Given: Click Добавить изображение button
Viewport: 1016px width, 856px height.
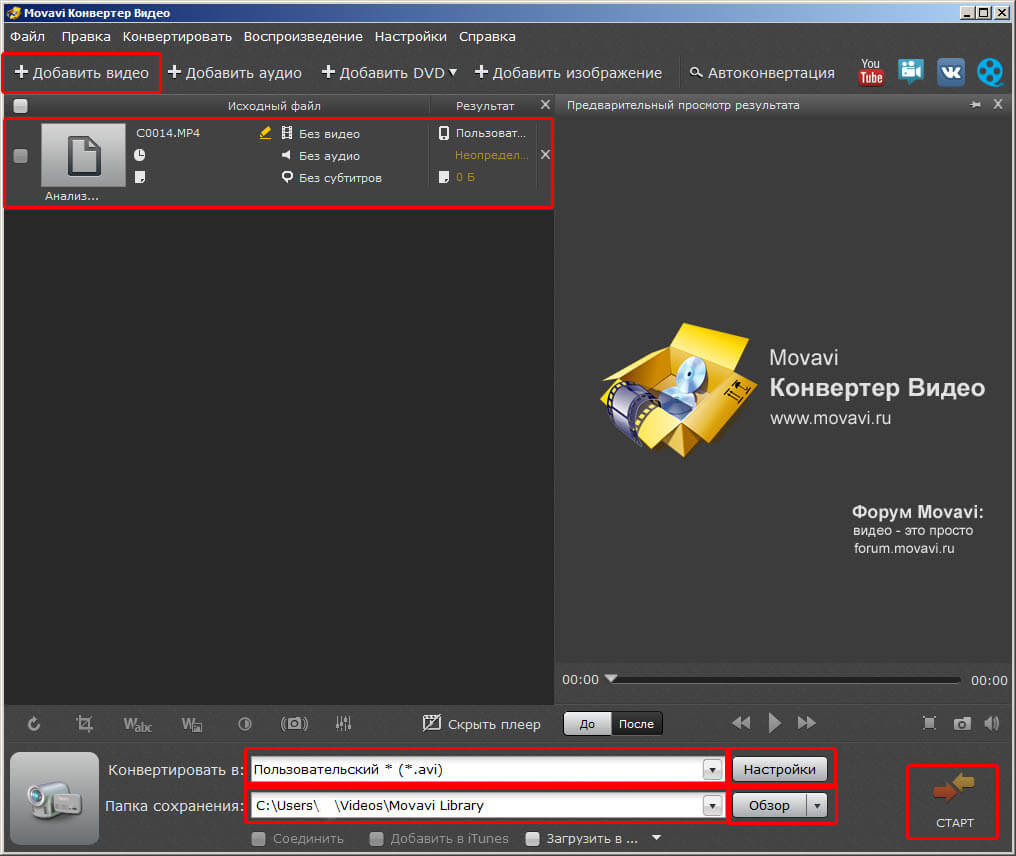Looking at the screenshot, I should pyautogui.click(x=568, y=73).
